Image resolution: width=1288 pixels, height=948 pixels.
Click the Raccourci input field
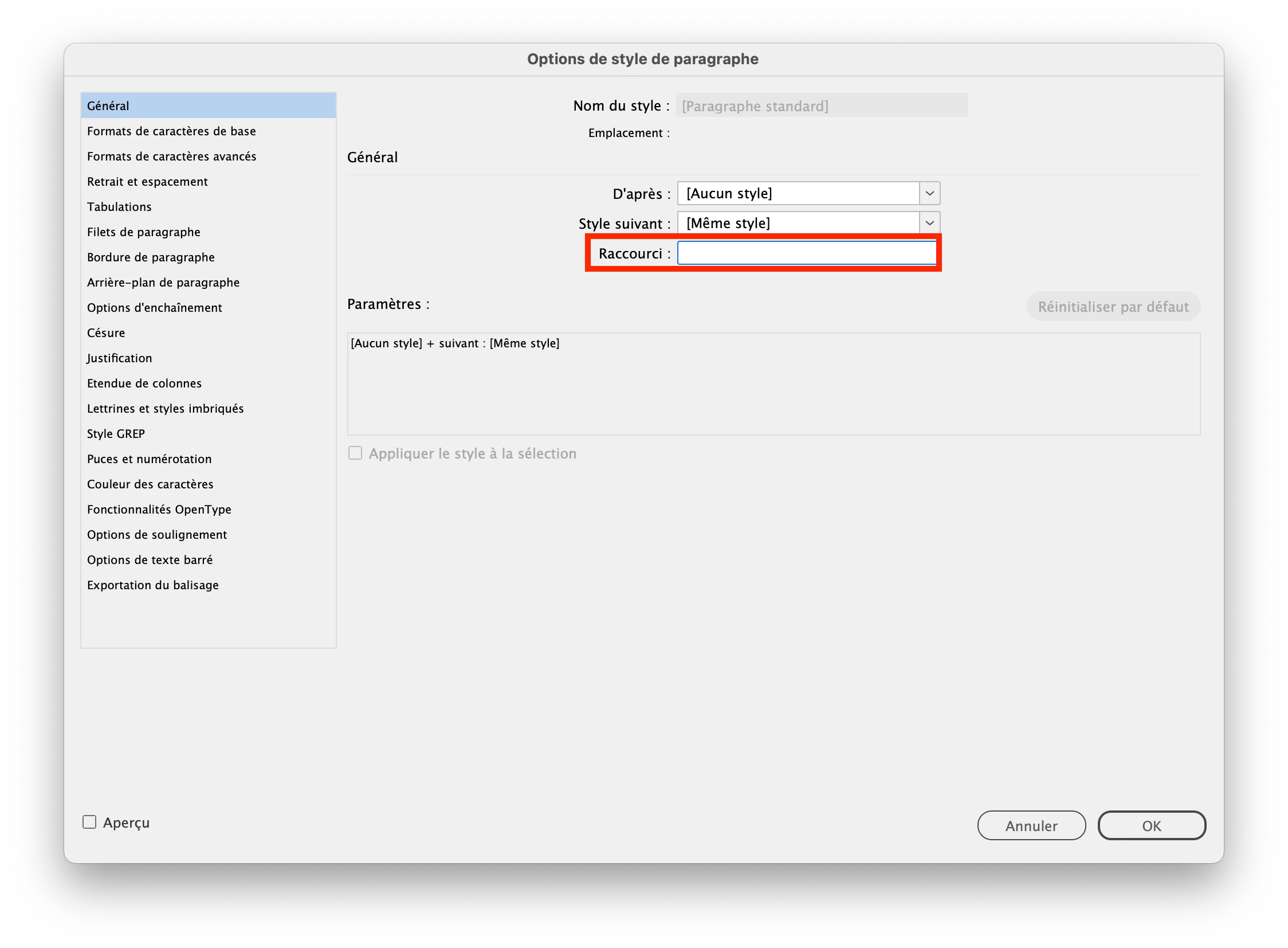[x=806, y=253]
